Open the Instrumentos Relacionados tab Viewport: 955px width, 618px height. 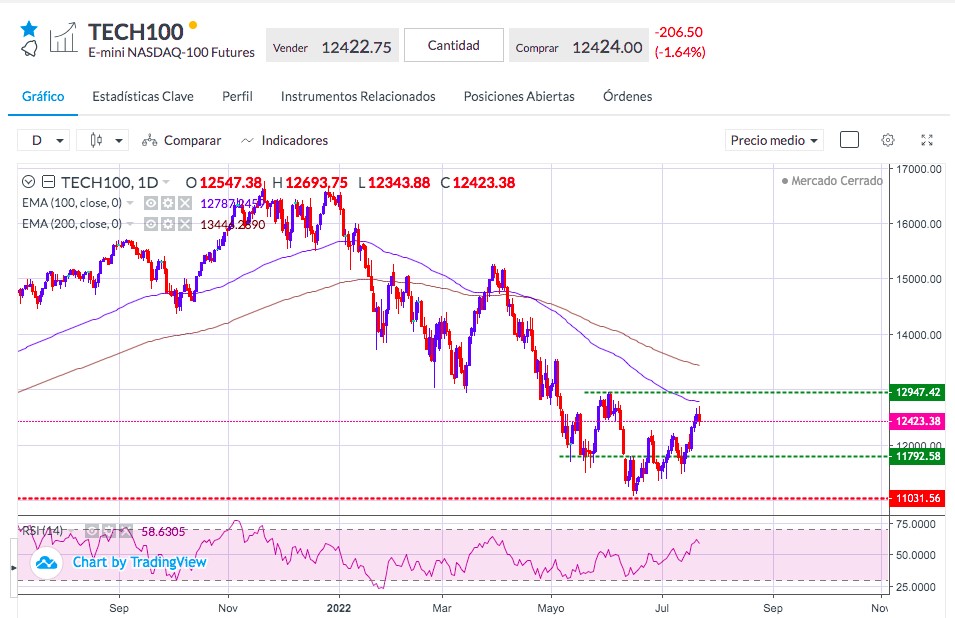(x=358, y=96)
